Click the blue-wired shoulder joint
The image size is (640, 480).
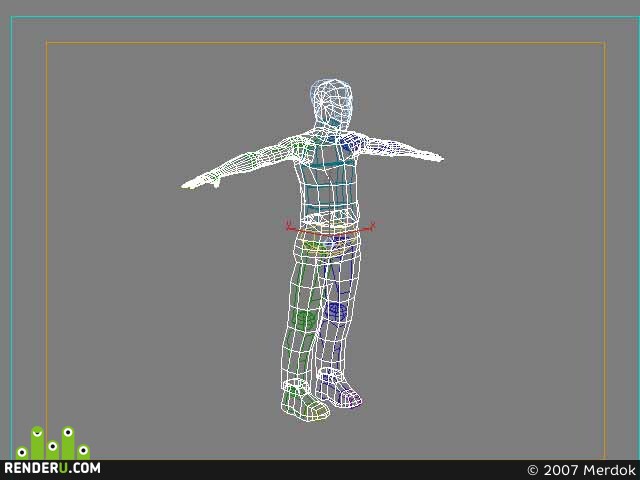349,144
